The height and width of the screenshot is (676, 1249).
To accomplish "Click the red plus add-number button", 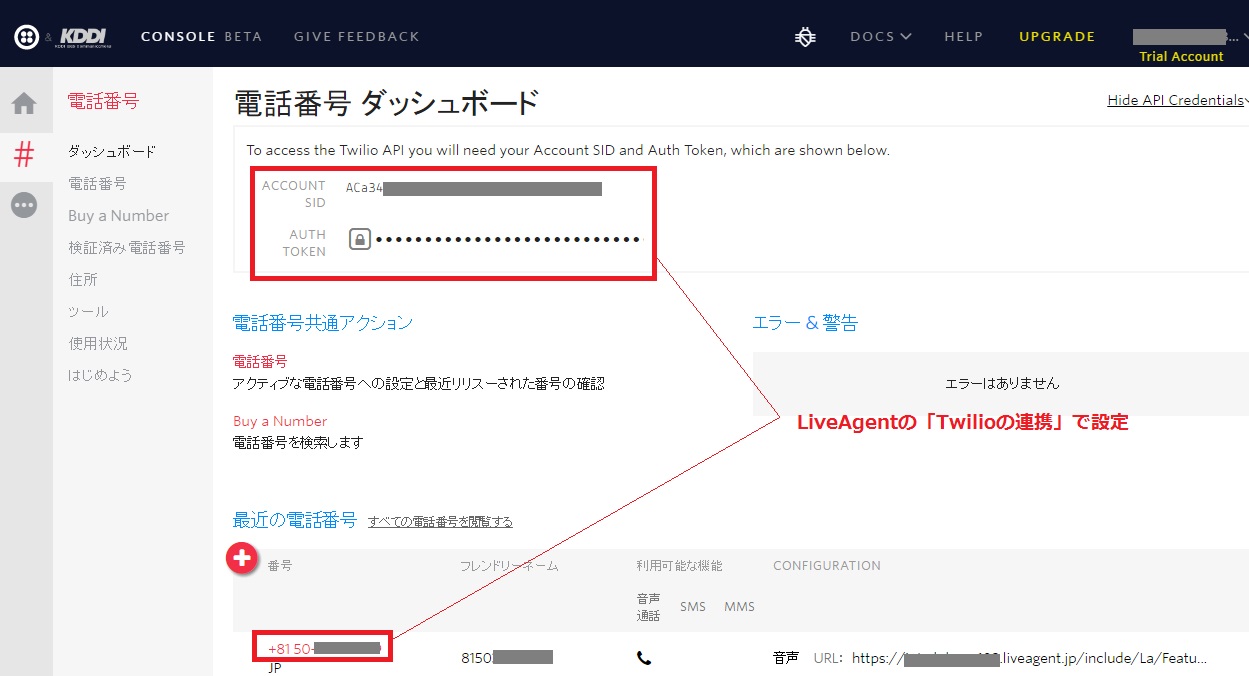I will [242, 558].
